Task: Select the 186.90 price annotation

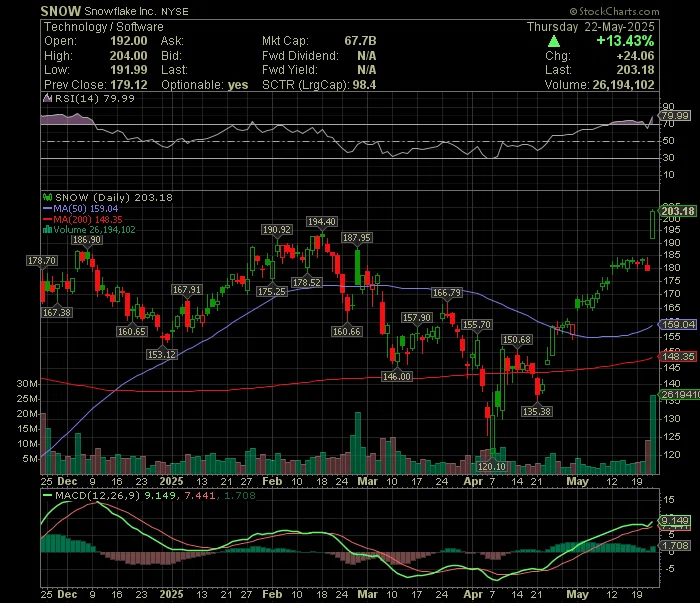Action: 87,240
